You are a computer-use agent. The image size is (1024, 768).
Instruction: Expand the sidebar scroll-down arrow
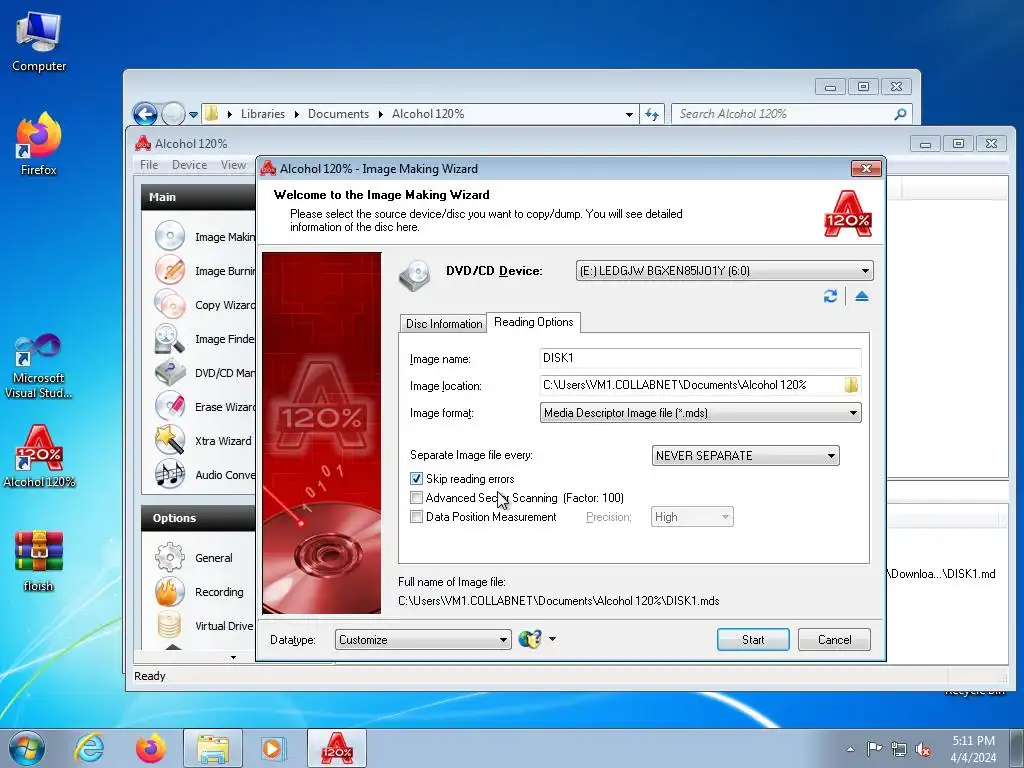(x=233, y=657)
